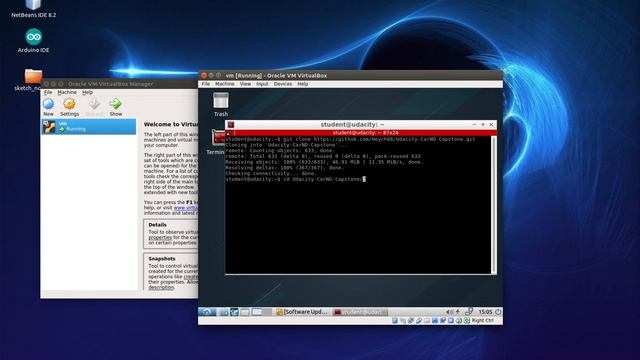Click the volume speaker icon in guest tray
Viewport: 640px width, 360px height.
449,312
